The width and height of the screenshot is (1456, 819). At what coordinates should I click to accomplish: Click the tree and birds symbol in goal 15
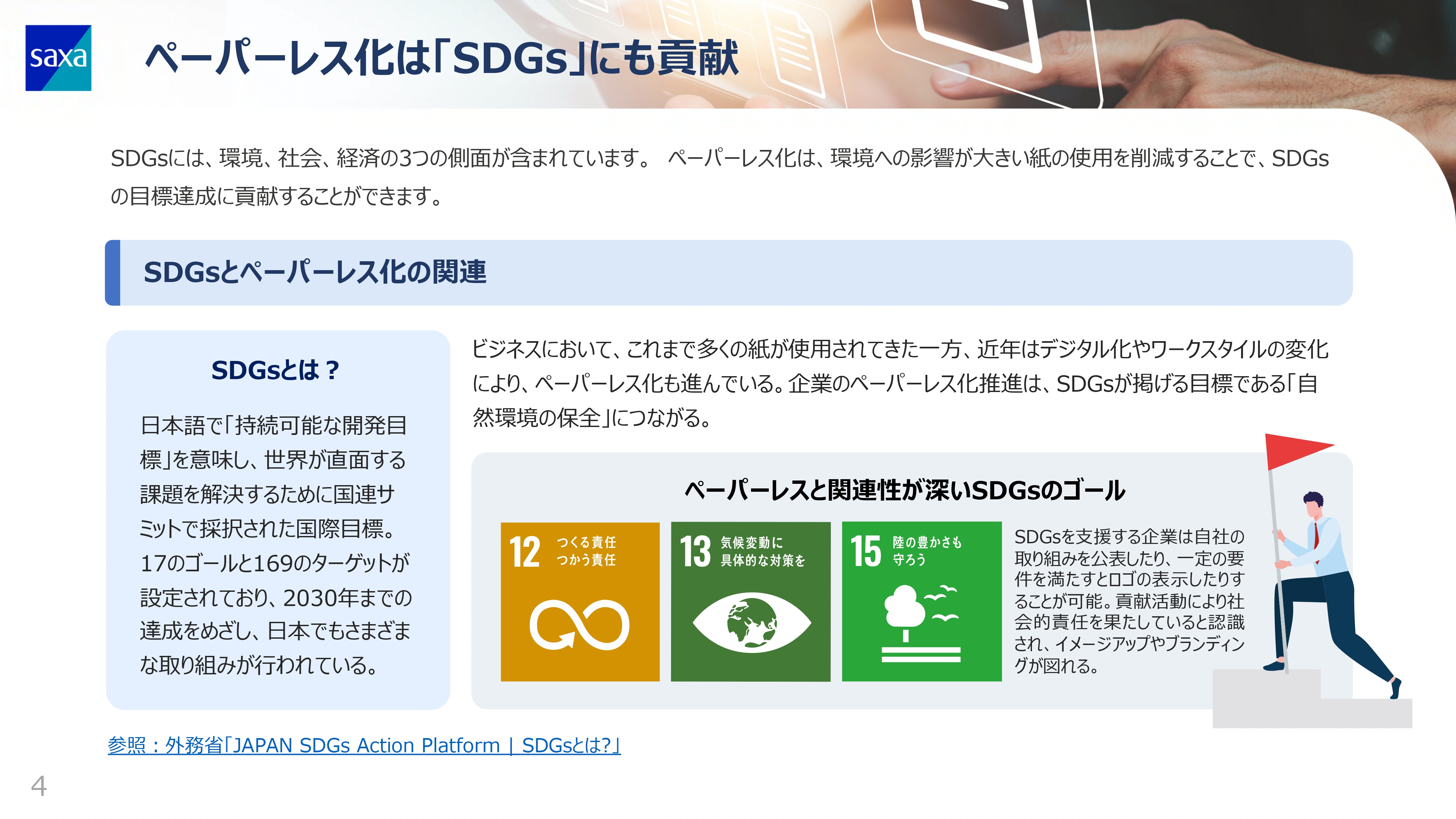pos(921,623)
